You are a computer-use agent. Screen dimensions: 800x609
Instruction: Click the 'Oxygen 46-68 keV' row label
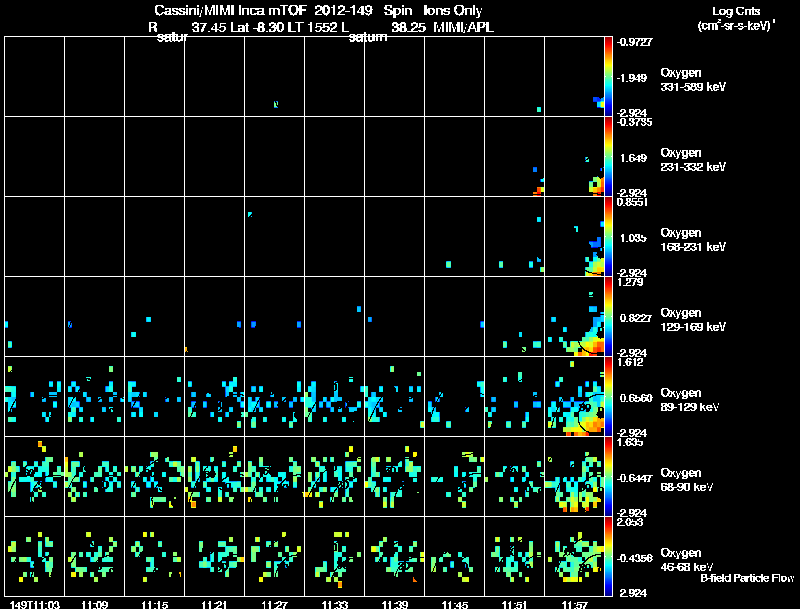pyautogui.click(x=687, y=560)
